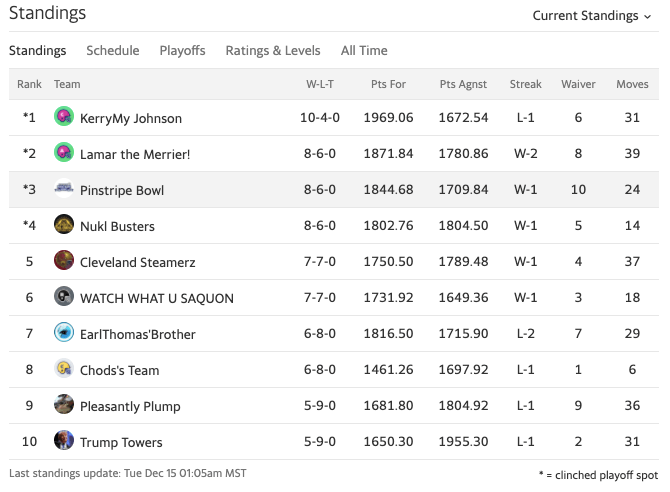Click WATCH WHAT U SAQUON helmet icon
The image size is (670, 492).
click(64, 297)
